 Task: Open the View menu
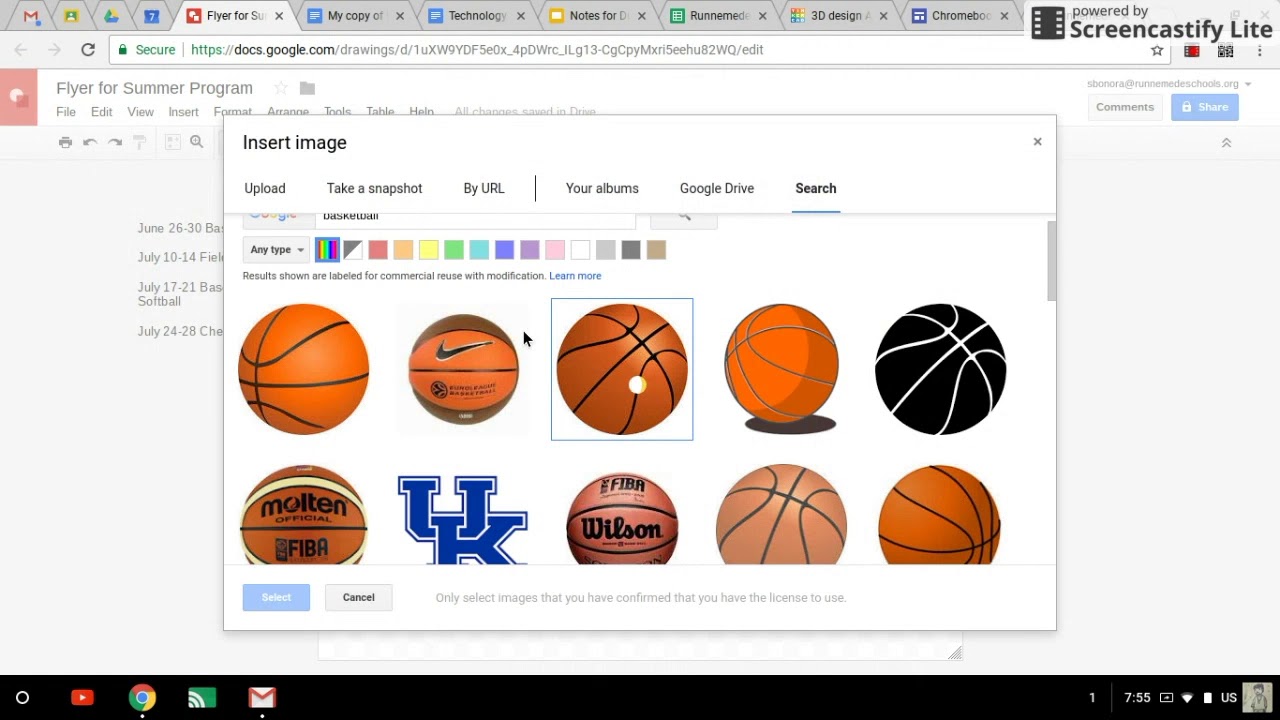tap(140, 112)
